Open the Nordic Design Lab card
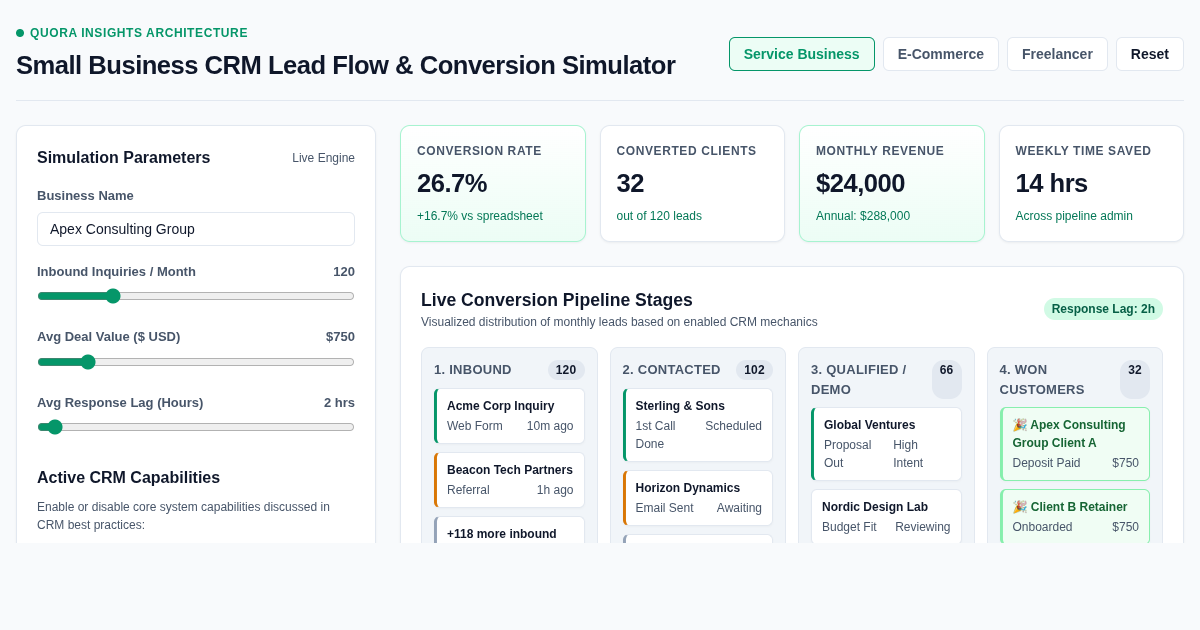1200x630 pixels. tap(887, 516)
